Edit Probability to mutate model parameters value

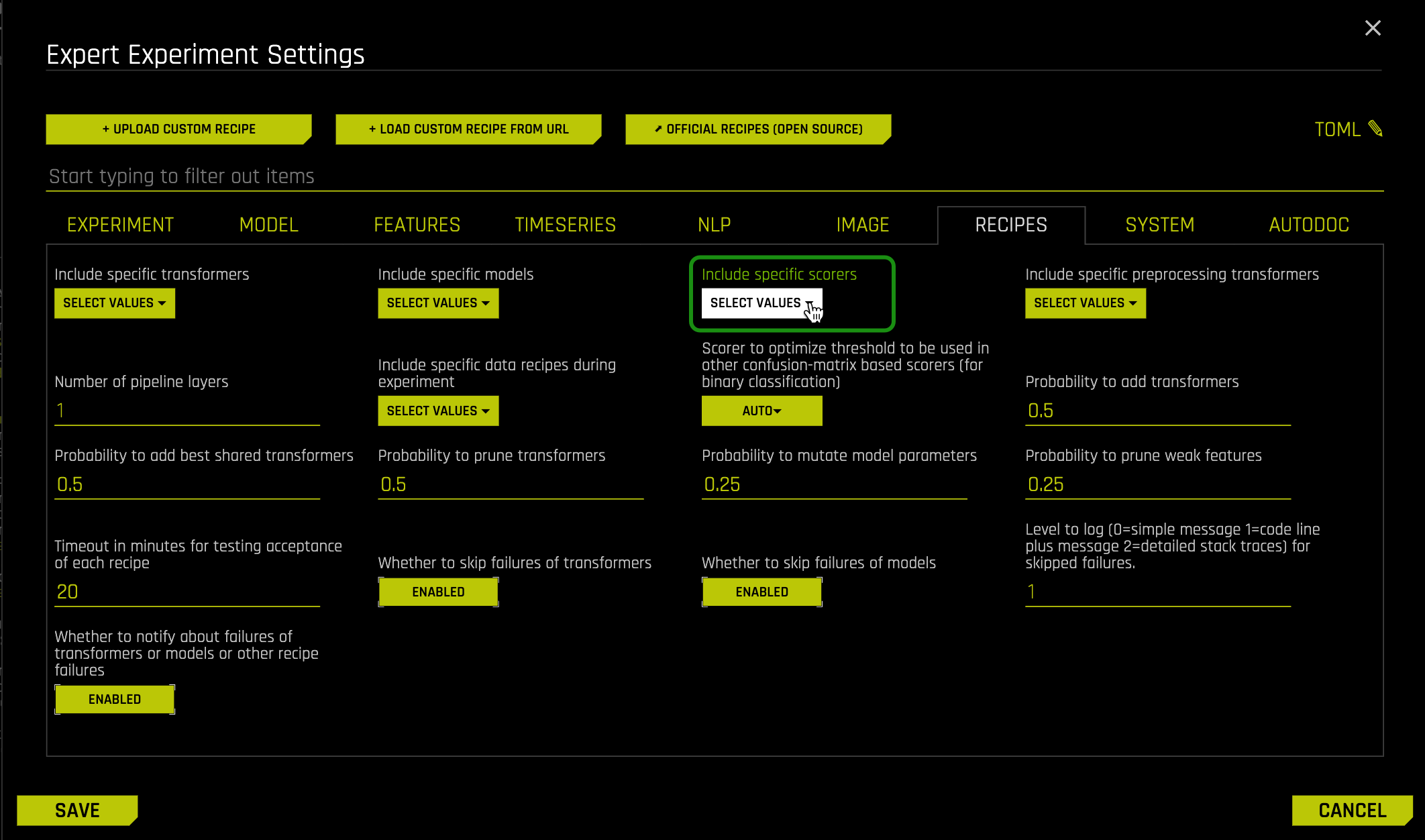(x=834, y=484)
